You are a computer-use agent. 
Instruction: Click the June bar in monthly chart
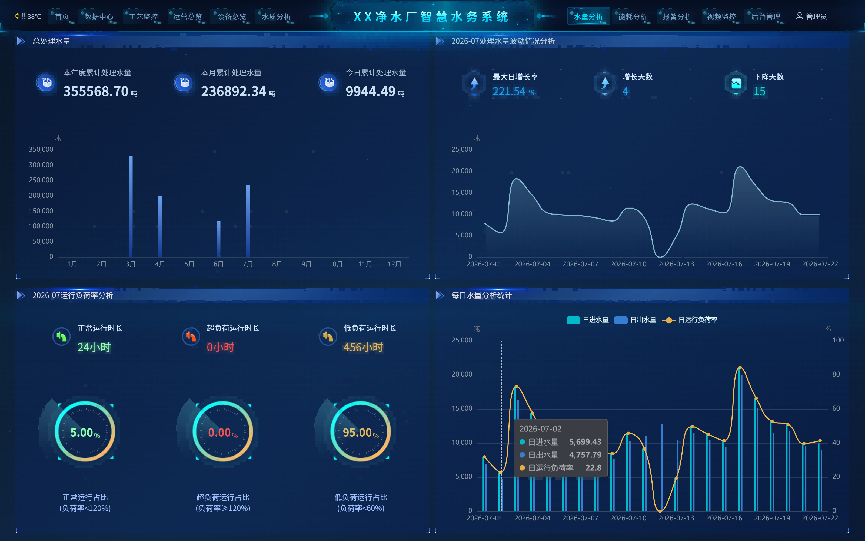pyautogui.click(x=219, y=239)
